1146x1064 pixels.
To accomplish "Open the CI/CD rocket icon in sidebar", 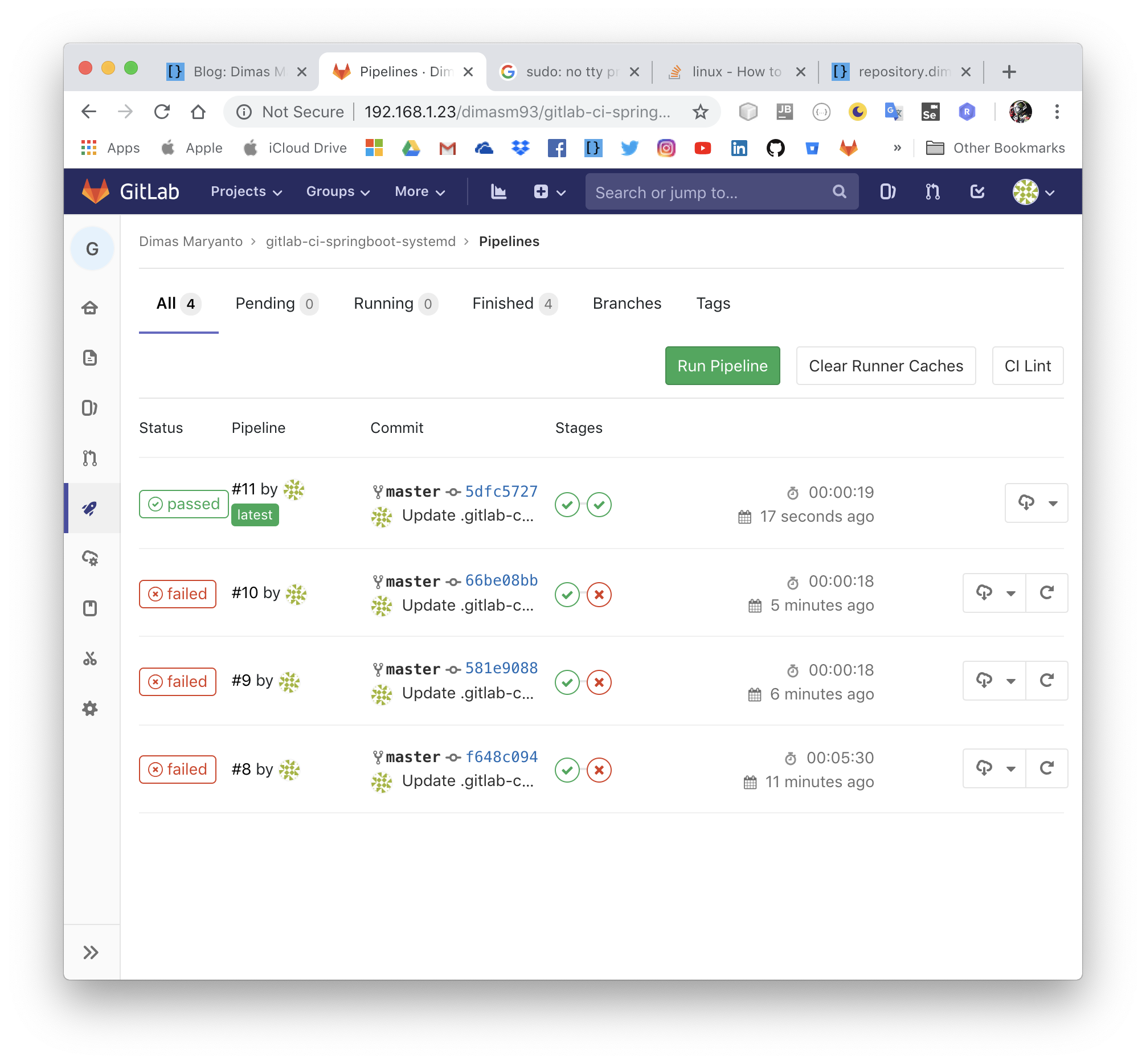I will point(91,508).
